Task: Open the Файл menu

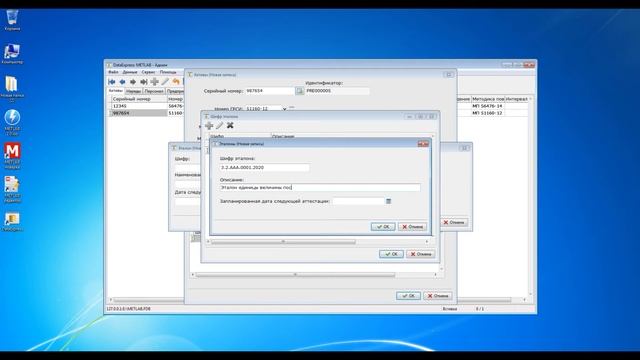Action: [113, 72]
